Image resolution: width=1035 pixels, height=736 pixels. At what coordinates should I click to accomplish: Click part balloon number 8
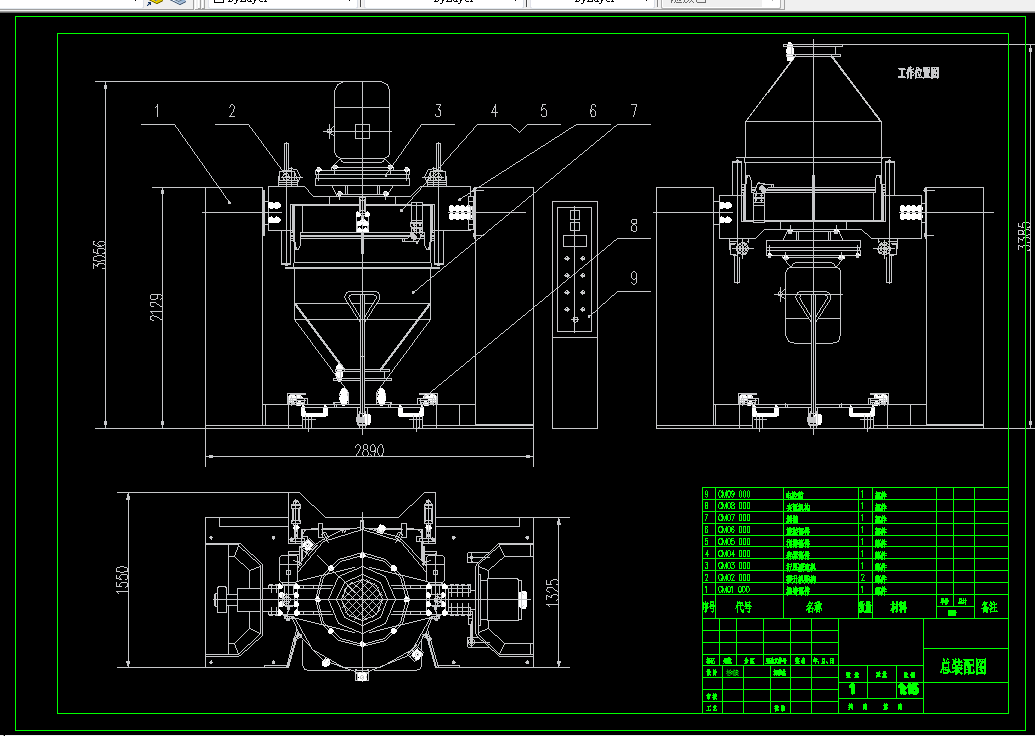634,226
